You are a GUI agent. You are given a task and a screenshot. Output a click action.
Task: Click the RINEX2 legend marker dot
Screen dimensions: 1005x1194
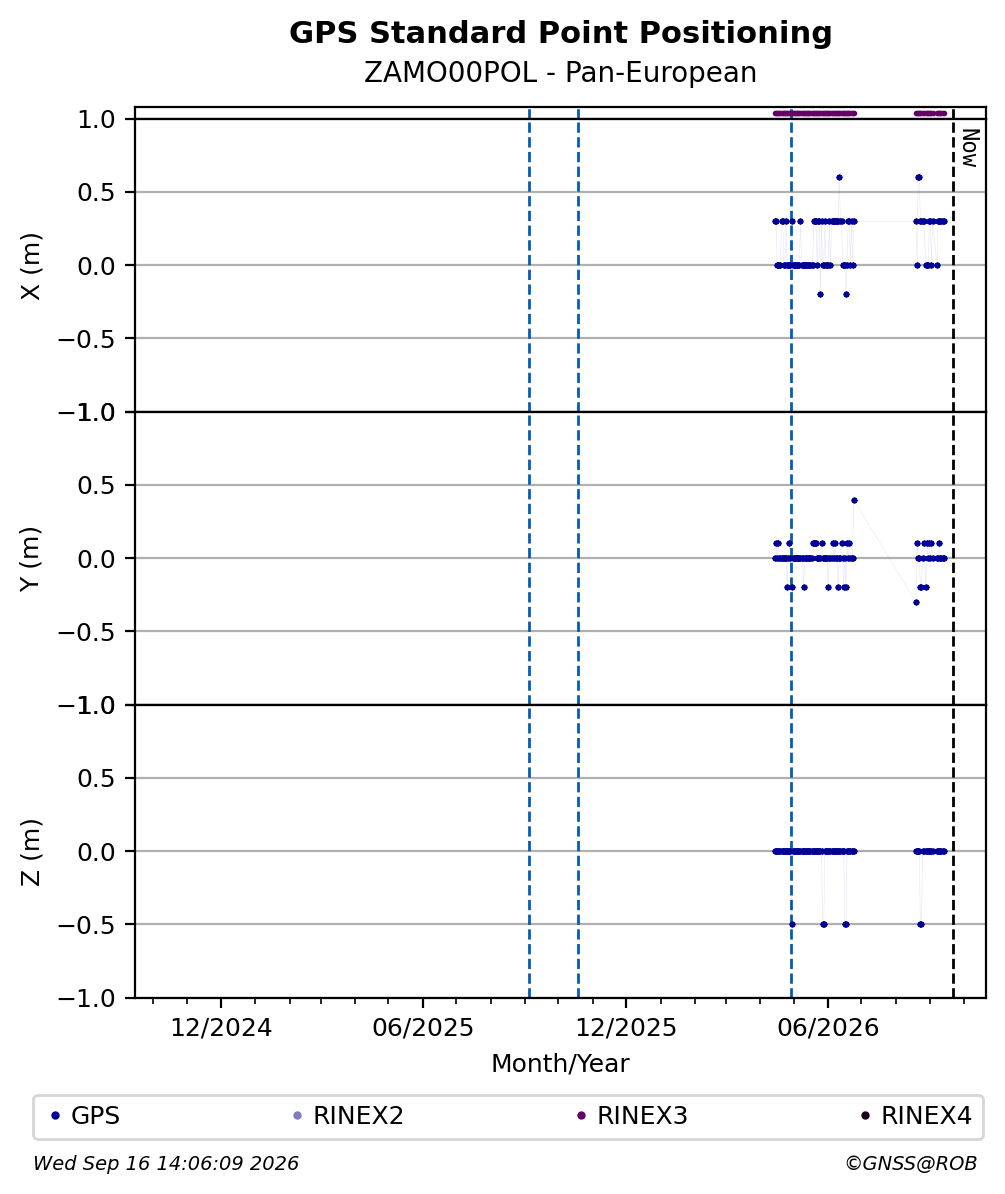click(298, 1116)
